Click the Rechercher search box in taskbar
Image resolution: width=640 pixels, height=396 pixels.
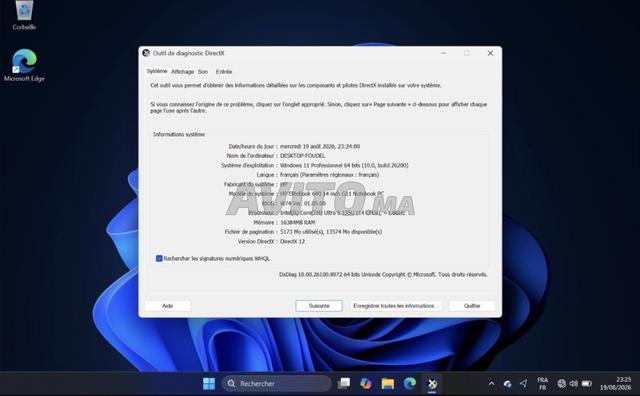277,384
